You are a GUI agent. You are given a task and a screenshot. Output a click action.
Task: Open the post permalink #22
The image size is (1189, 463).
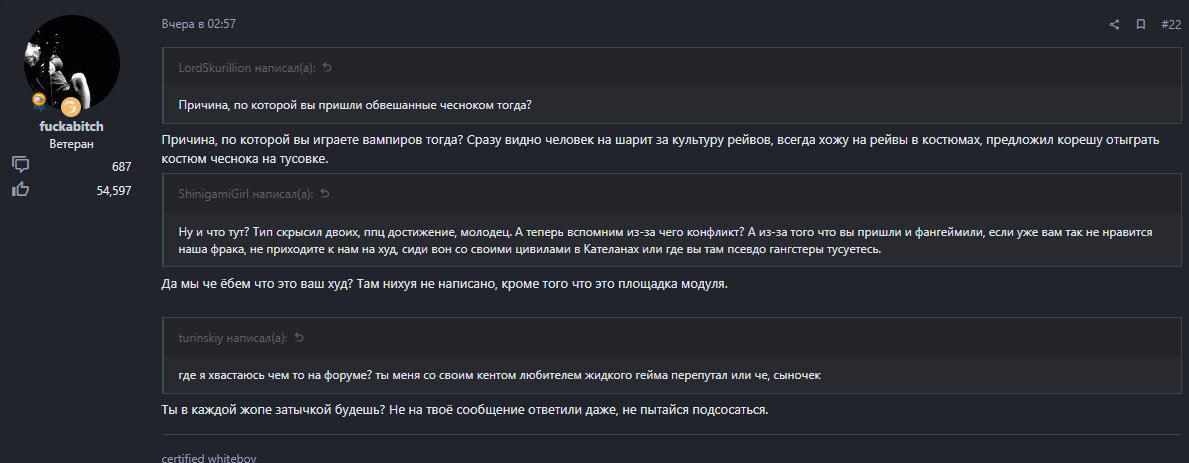point(1171,24)
